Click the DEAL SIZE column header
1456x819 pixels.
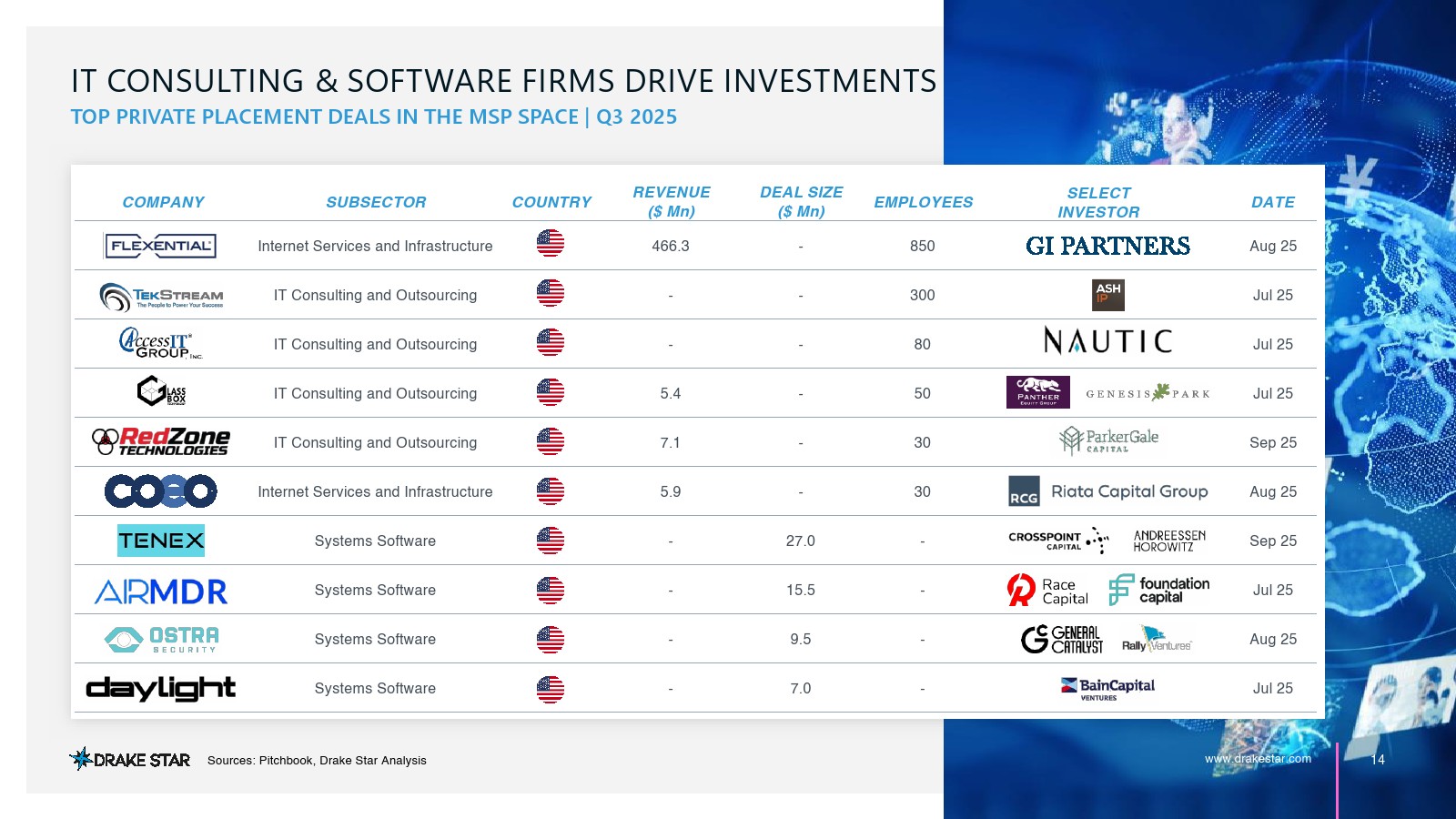801,202
